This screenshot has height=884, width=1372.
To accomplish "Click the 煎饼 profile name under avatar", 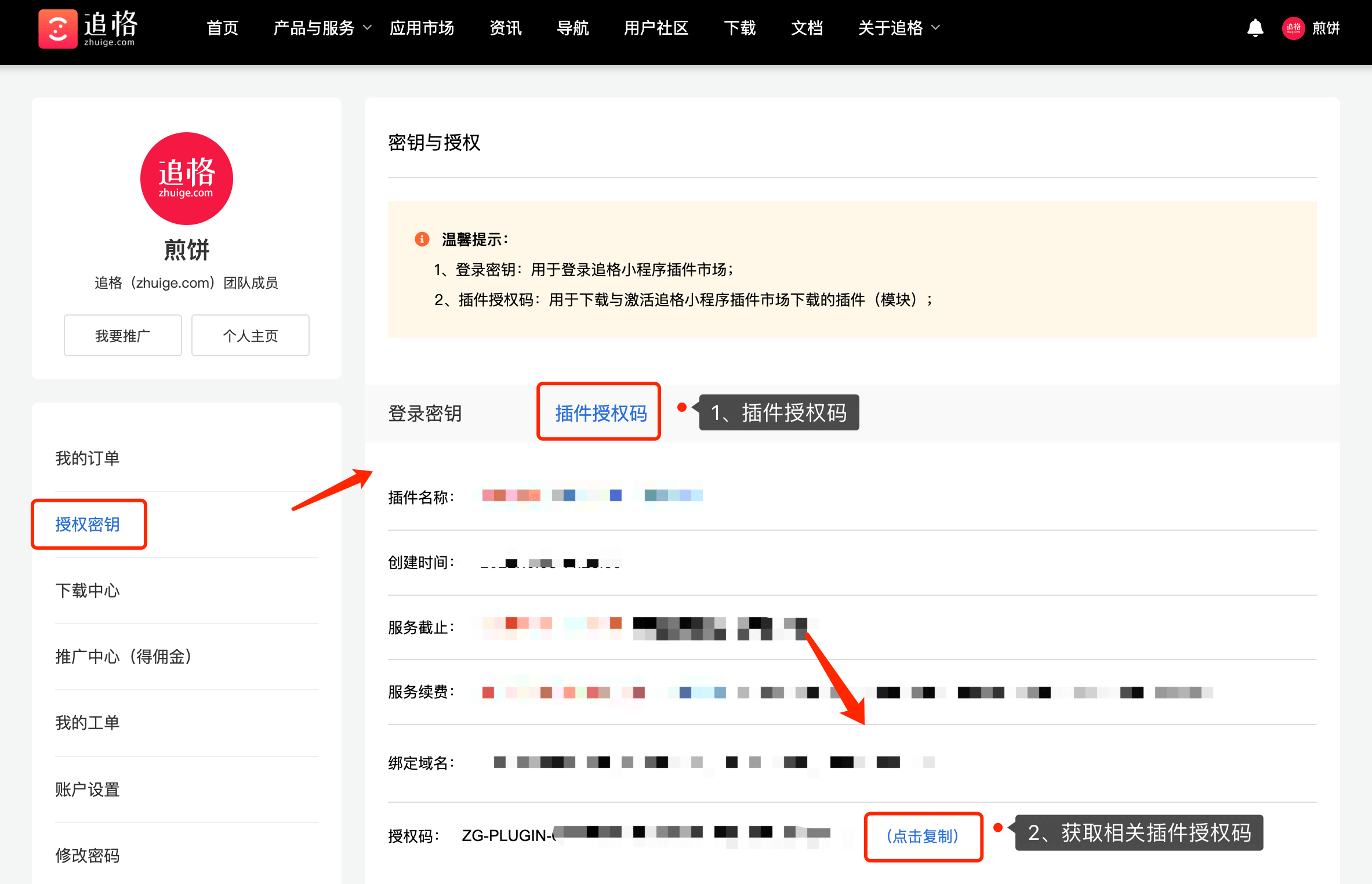I will click(x=186, y=250).
